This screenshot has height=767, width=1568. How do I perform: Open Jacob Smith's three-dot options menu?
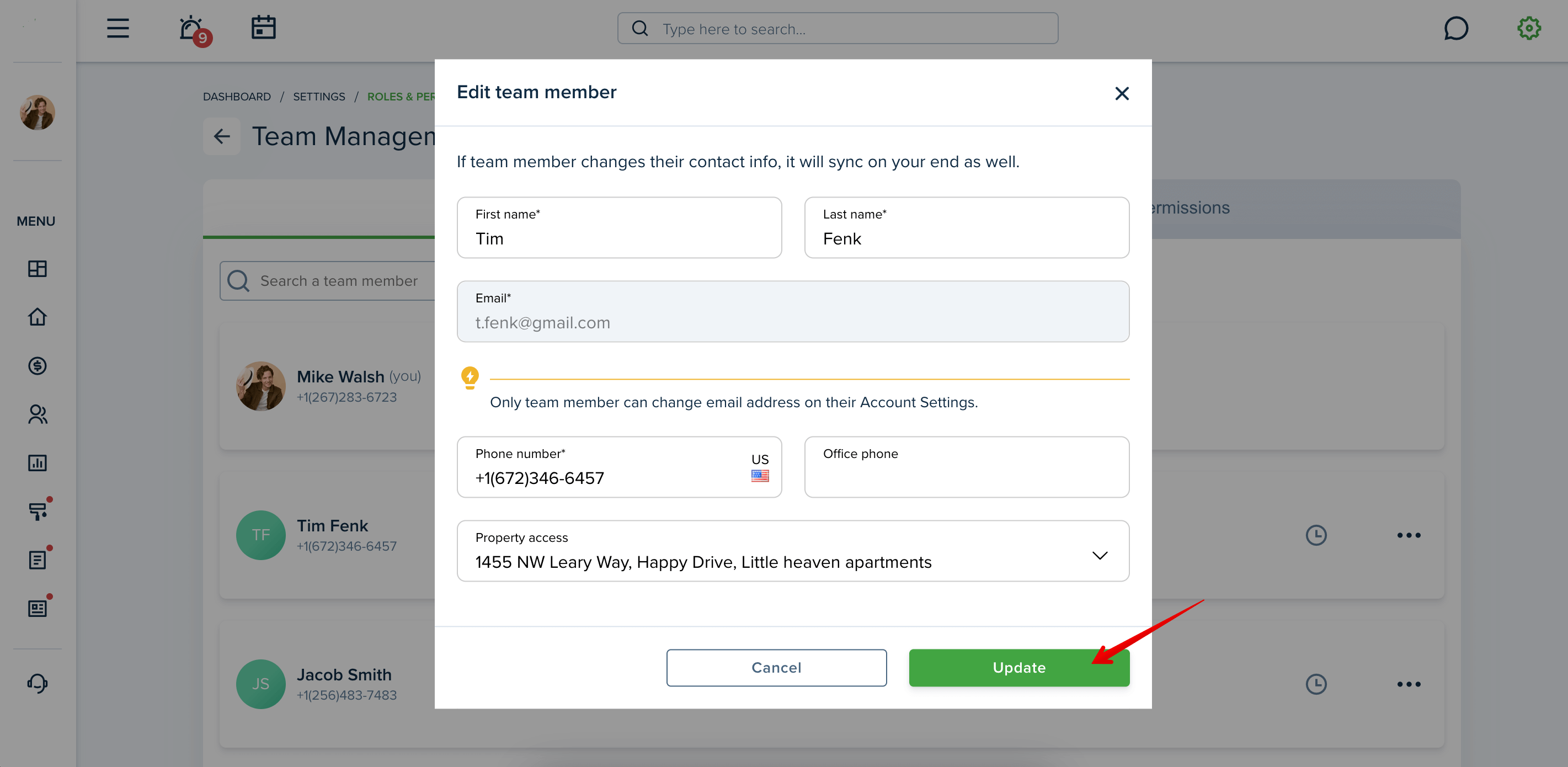(1409, 684)
